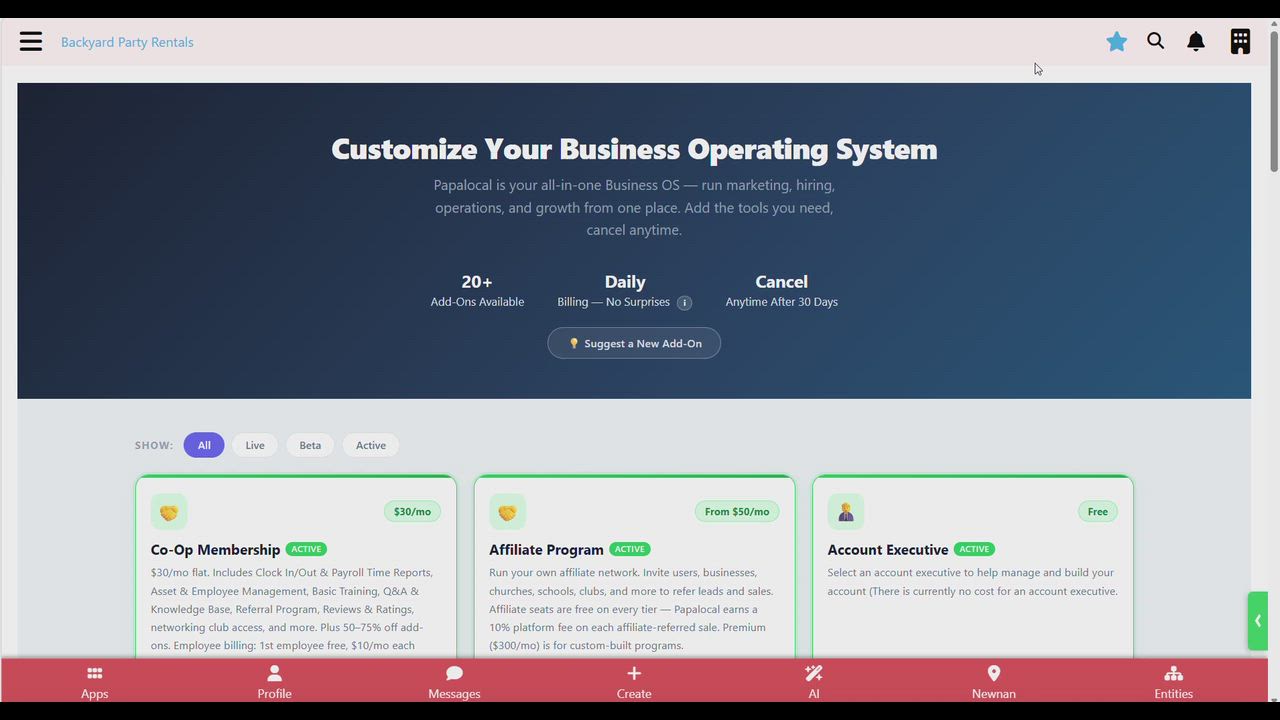Click the Co-Op Membership handshake icon
The image size is (1280, 720).
coord(169,512)
